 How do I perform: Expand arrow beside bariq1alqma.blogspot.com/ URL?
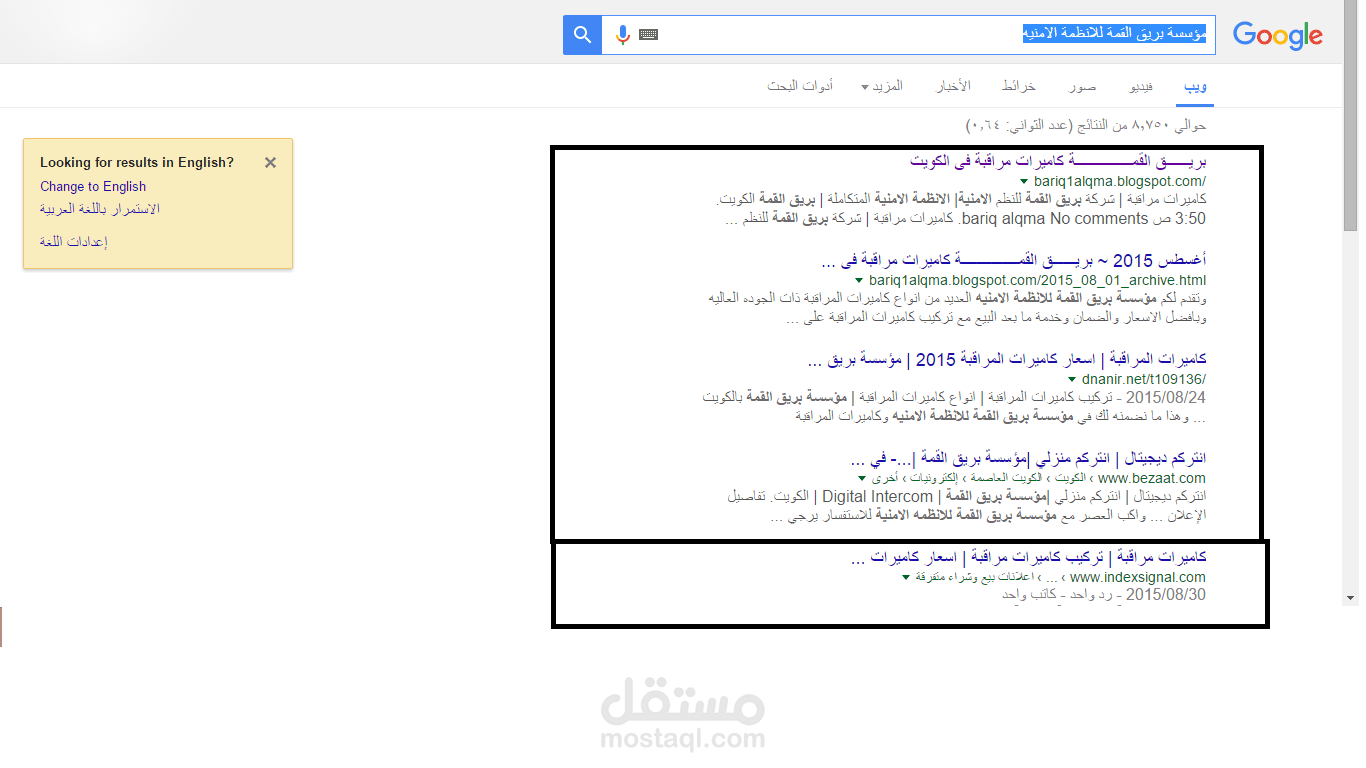coord(1024,182)
